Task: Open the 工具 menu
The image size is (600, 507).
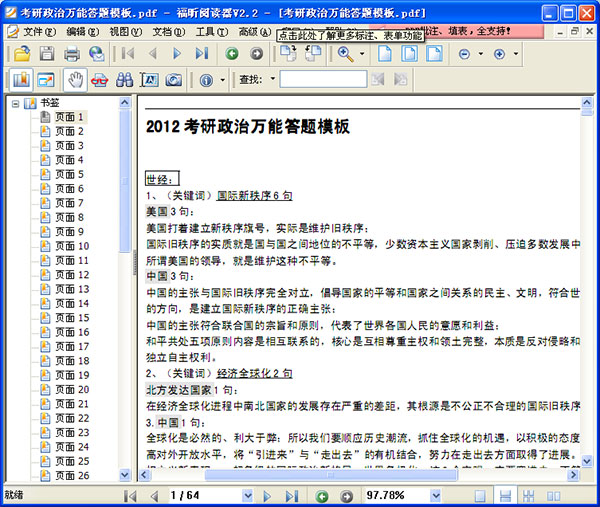Action: [x=212, y=32]
